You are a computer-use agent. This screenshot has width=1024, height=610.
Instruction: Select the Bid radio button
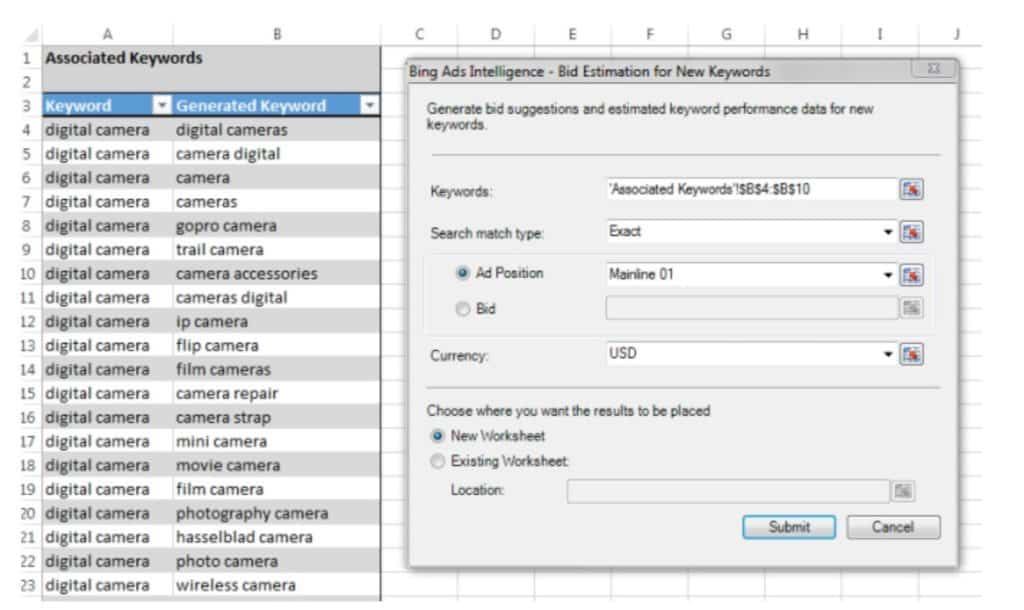[462, 309]
